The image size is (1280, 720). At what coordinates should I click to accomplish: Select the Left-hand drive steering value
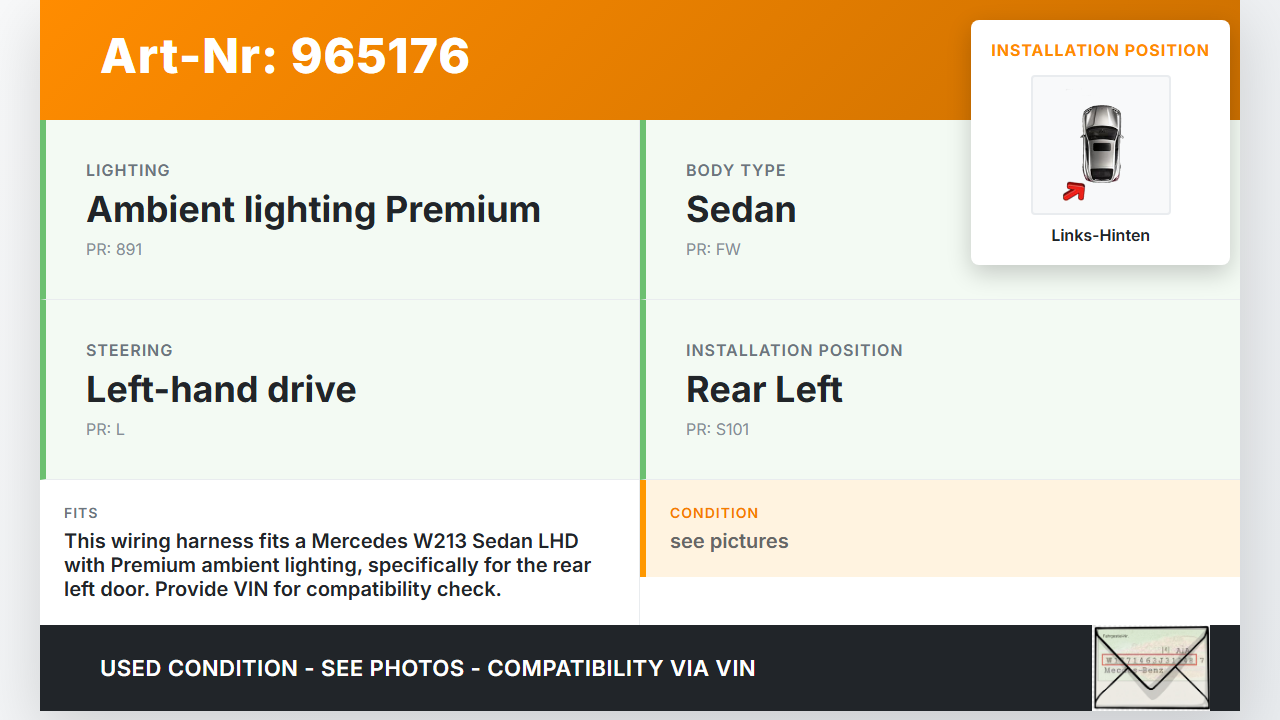tap(221, 390)
